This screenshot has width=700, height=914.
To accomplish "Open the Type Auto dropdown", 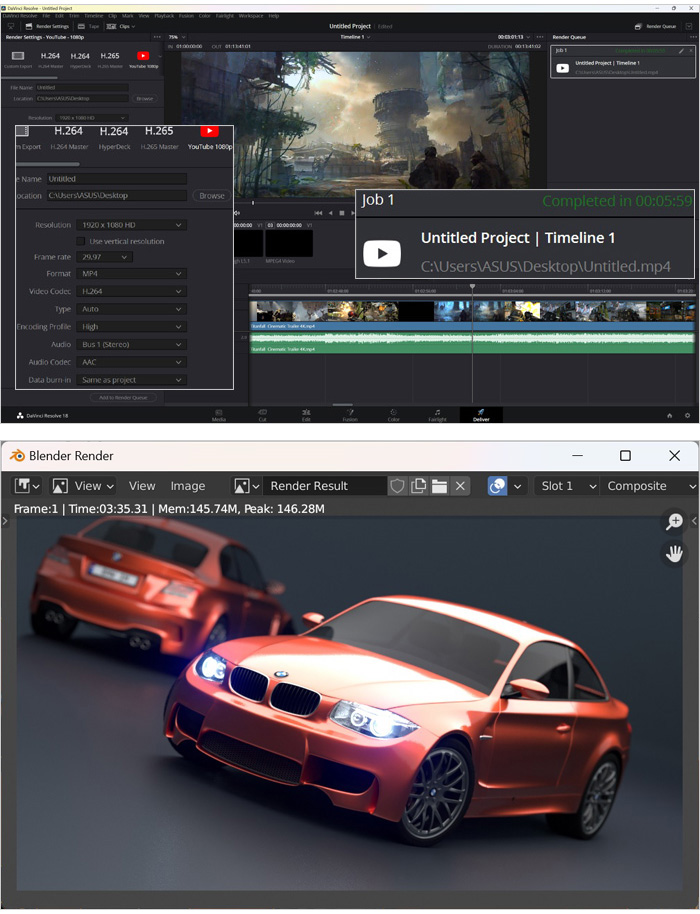I will tap(132, 309).
